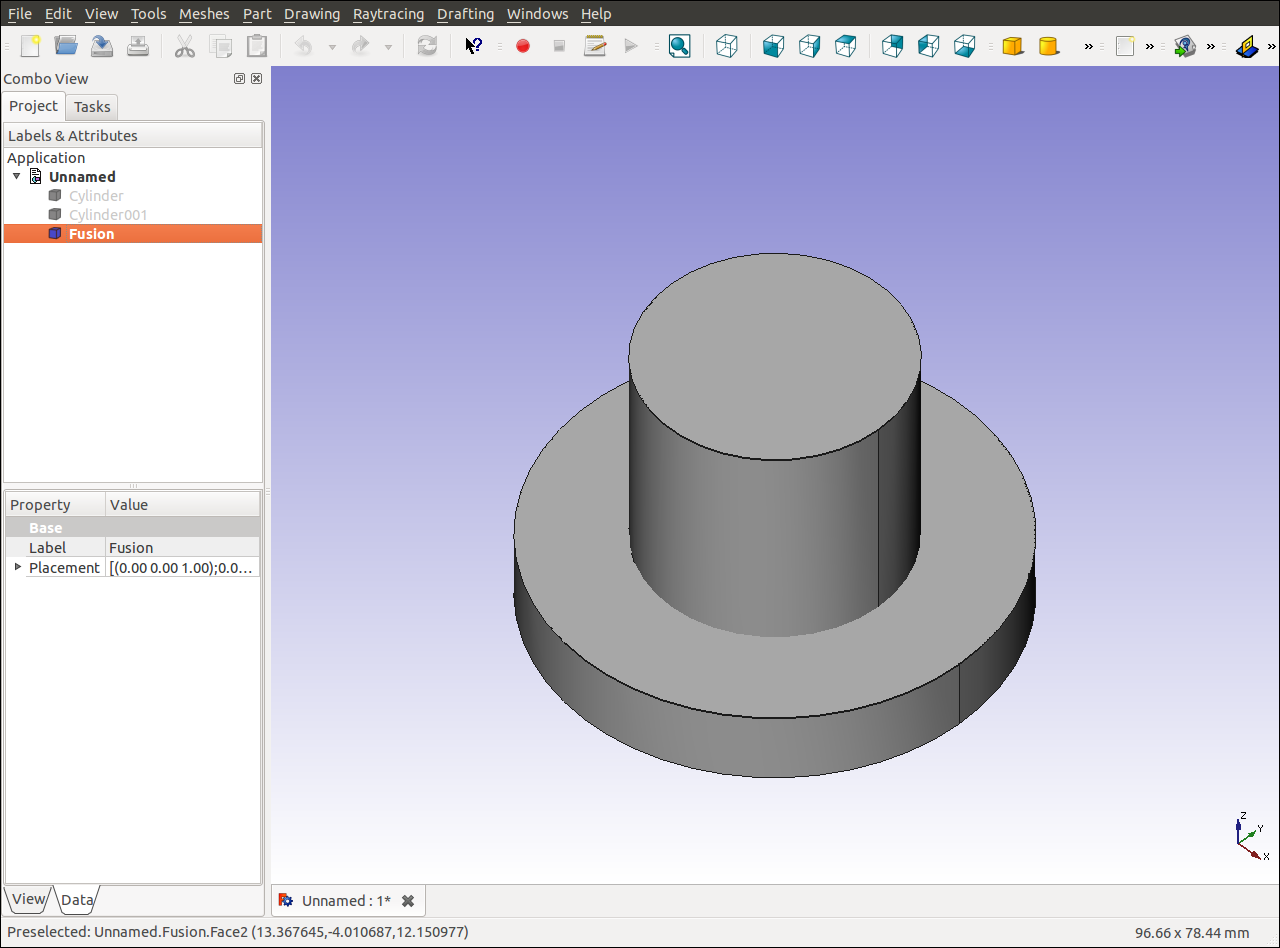Set axonometric view
The width and height of the screenshot is (1280, 948).
[x=727, y=46]
